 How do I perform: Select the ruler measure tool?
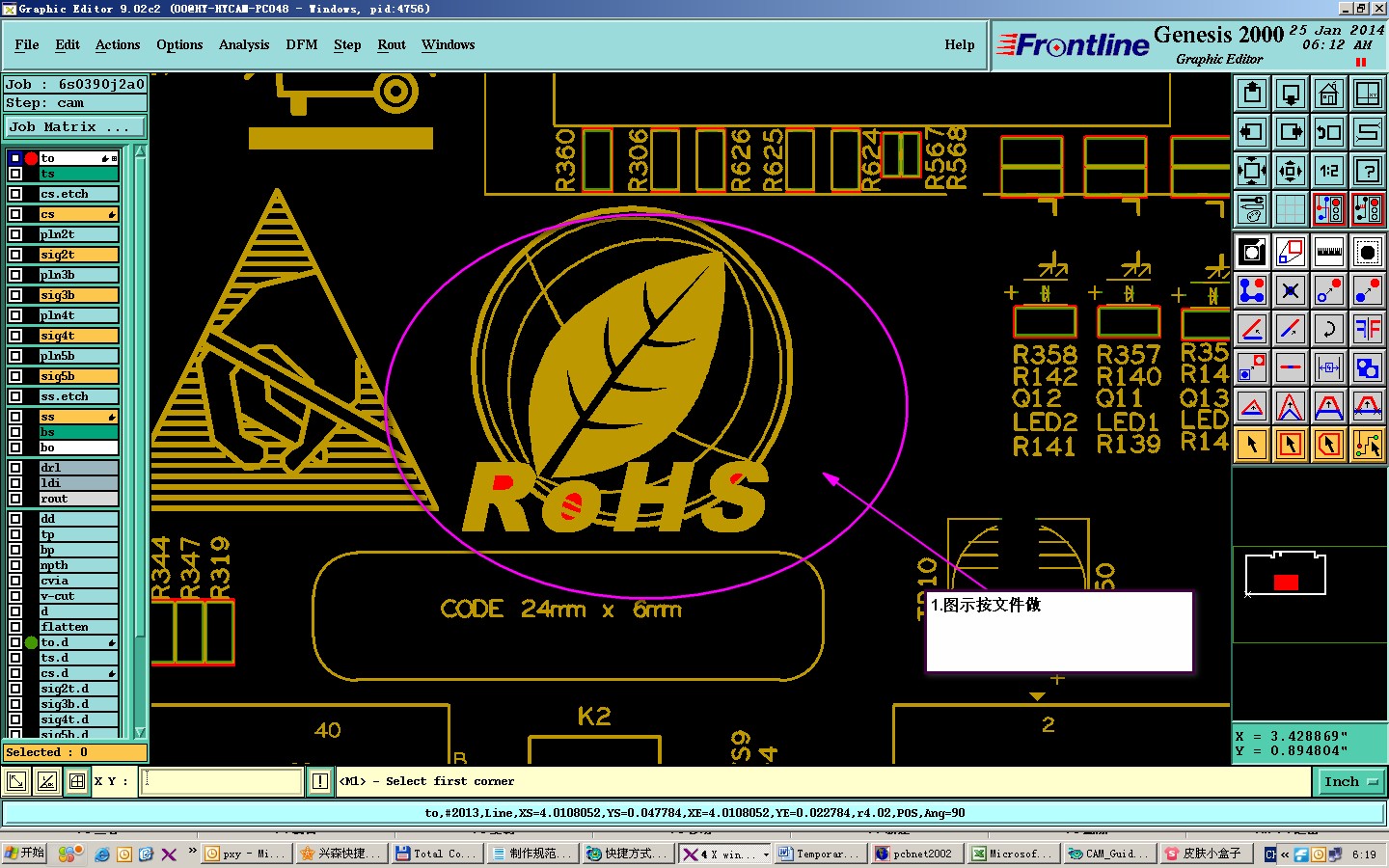pos(1328,252)
